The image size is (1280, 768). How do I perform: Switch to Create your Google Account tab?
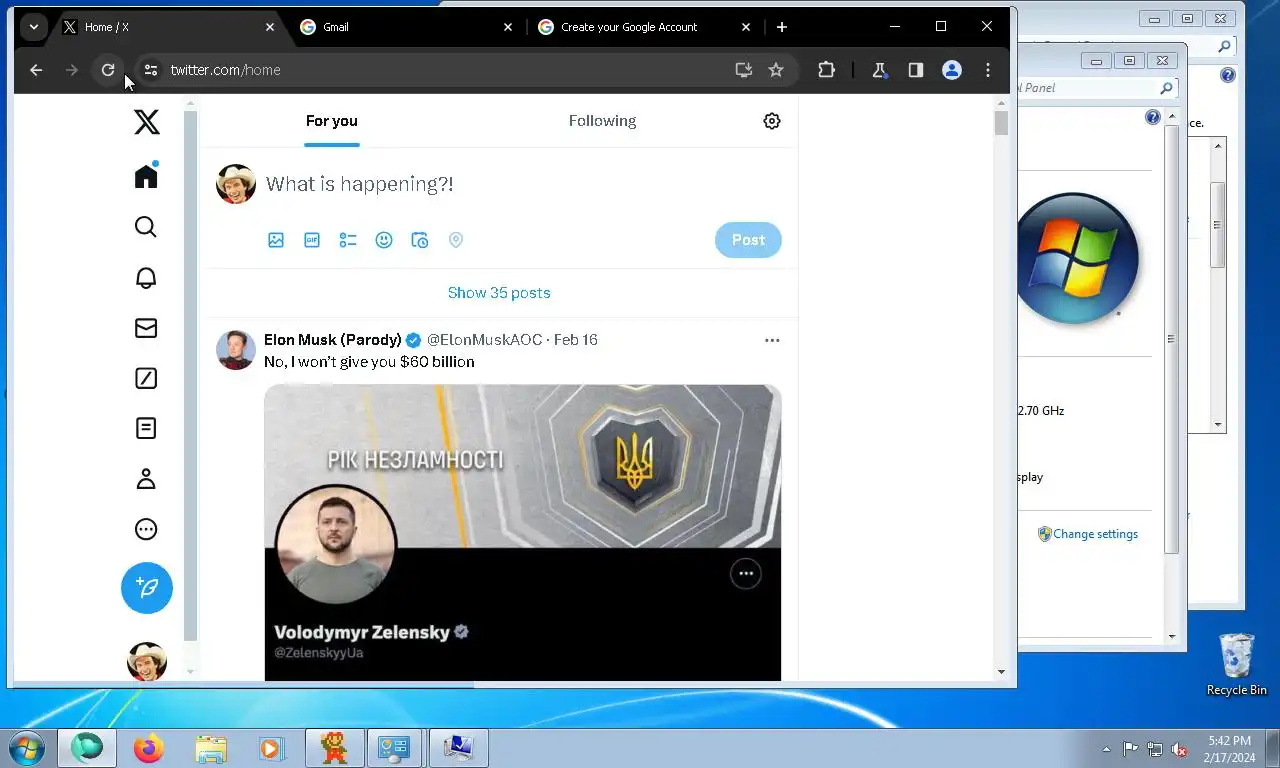[644, 27]
